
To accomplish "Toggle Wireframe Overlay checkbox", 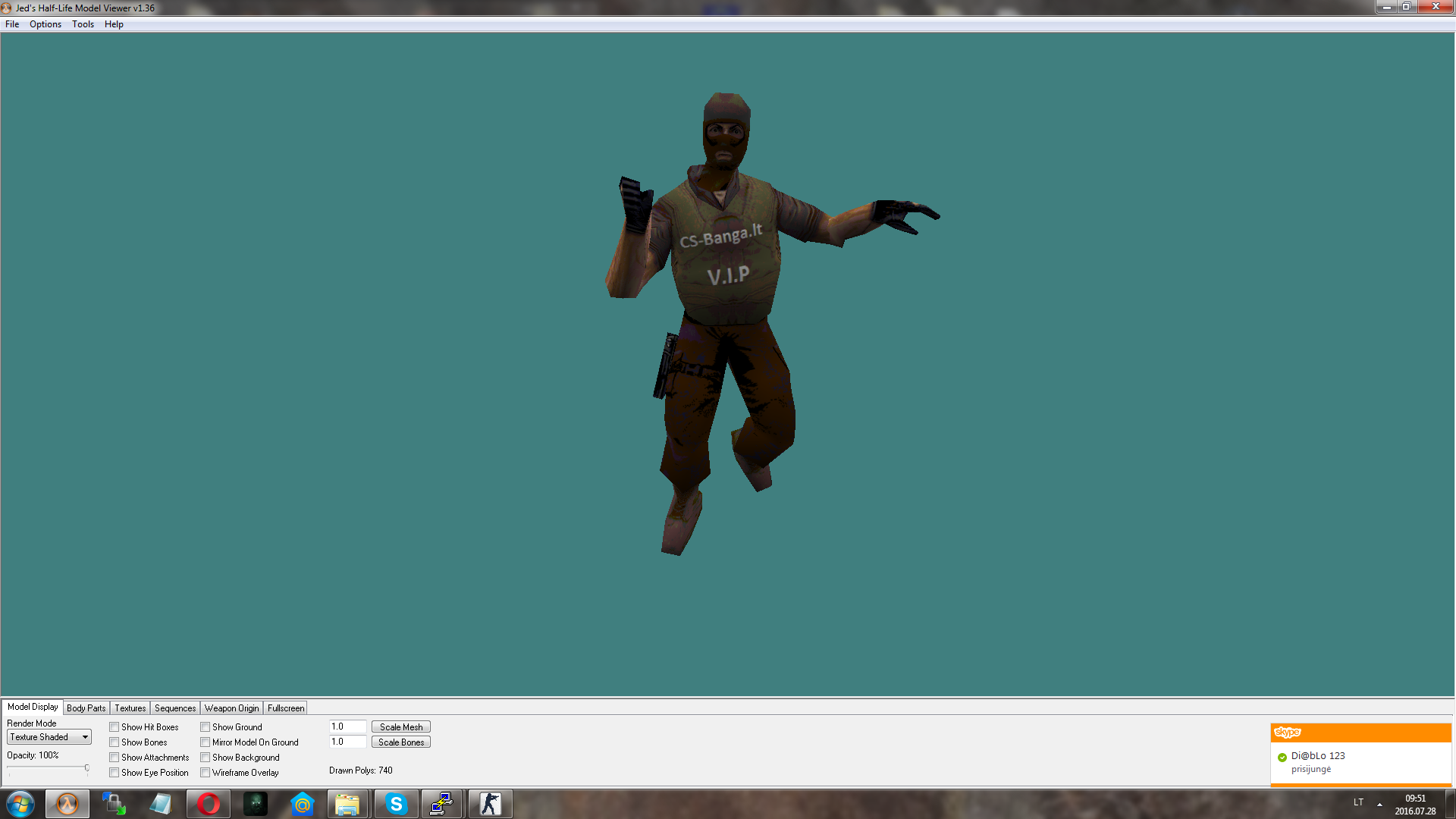I will [x=205, y=773].
